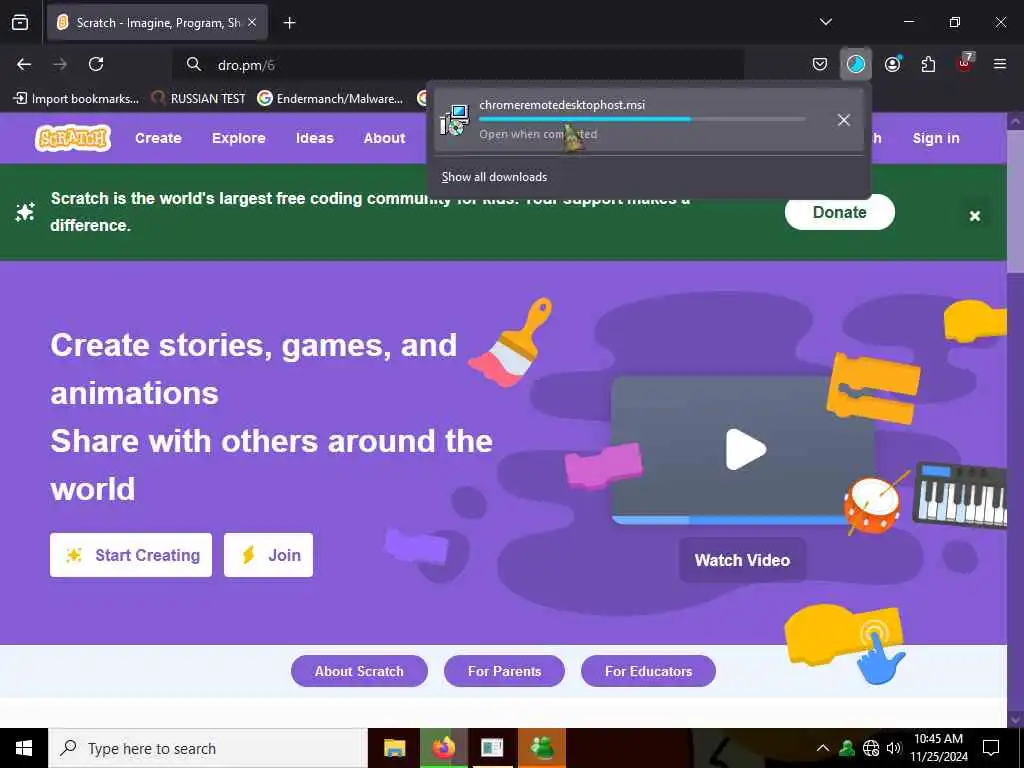Open File Explorer from taskbar
The image size is (1024, 768).
click(x=394, y=748)
